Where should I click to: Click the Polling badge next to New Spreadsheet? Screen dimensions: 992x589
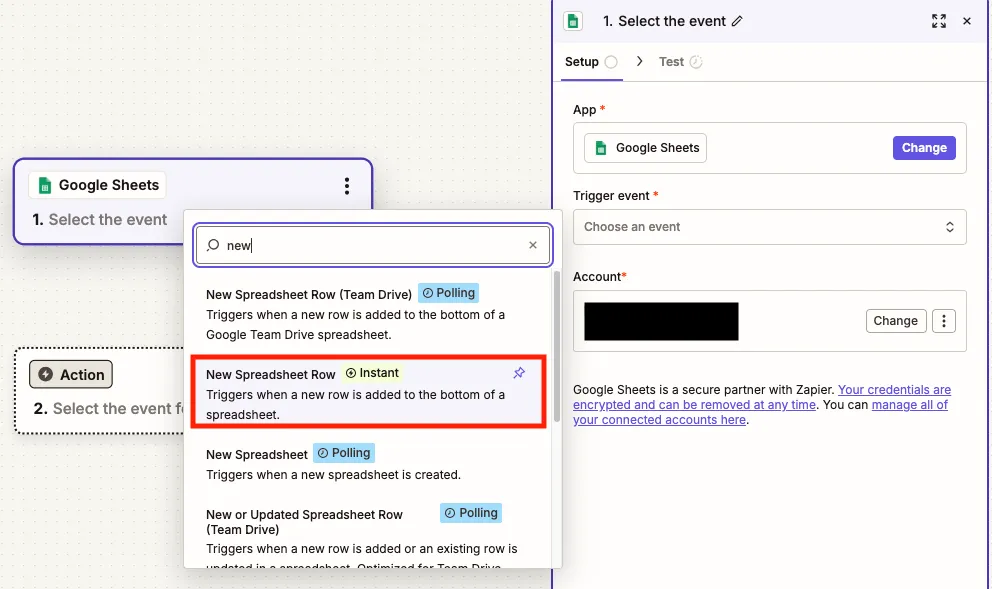344,453
